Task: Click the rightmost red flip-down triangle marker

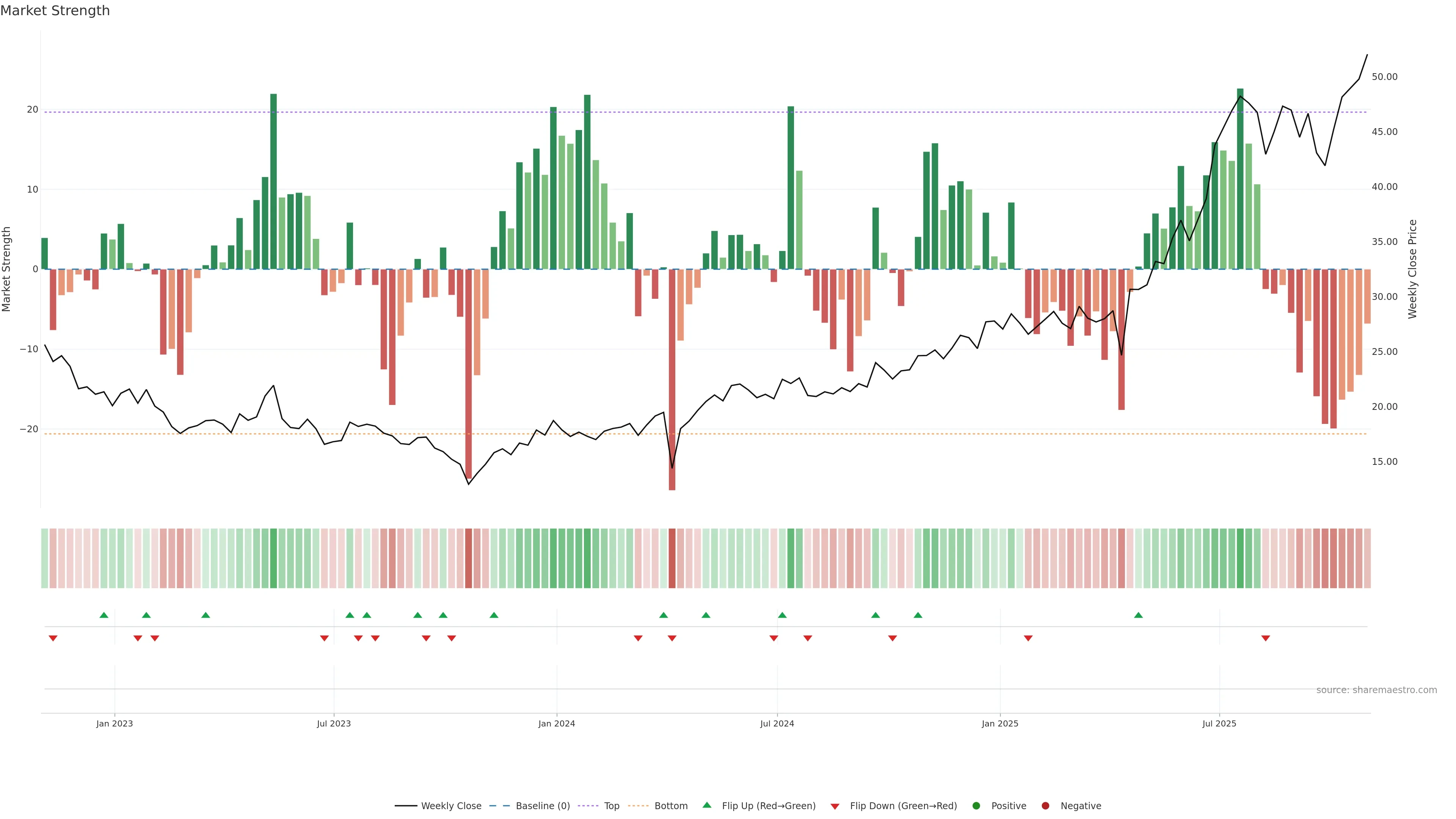Action: pos(1266,638)
